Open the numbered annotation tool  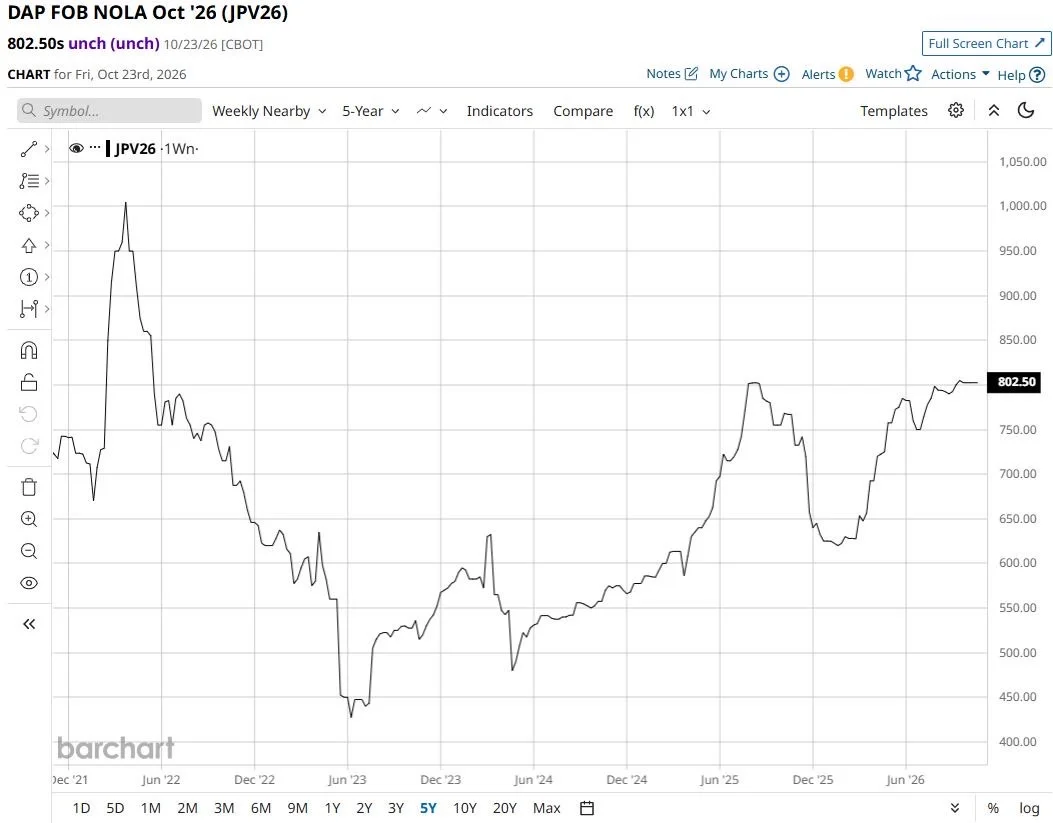29,277
